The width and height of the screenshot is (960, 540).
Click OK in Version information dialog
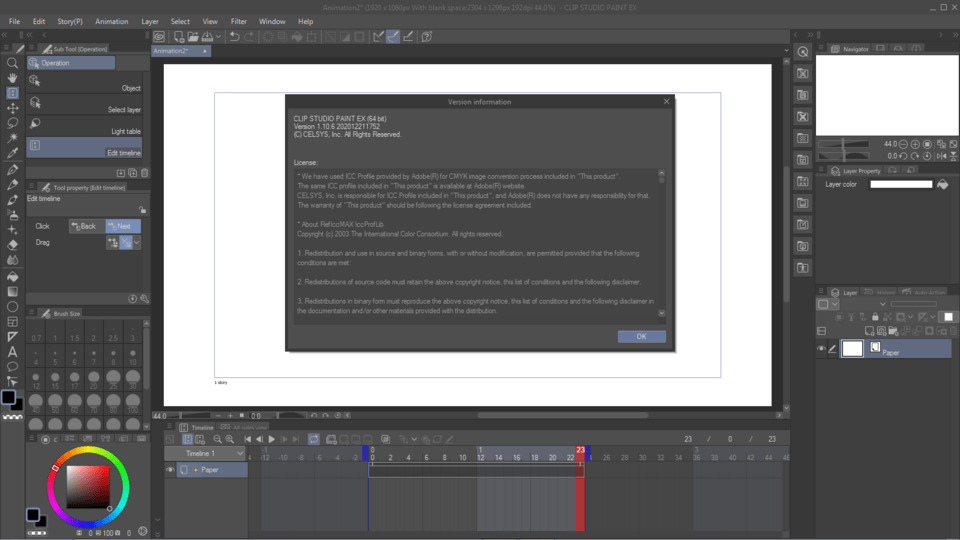click(x=641, y=336)
